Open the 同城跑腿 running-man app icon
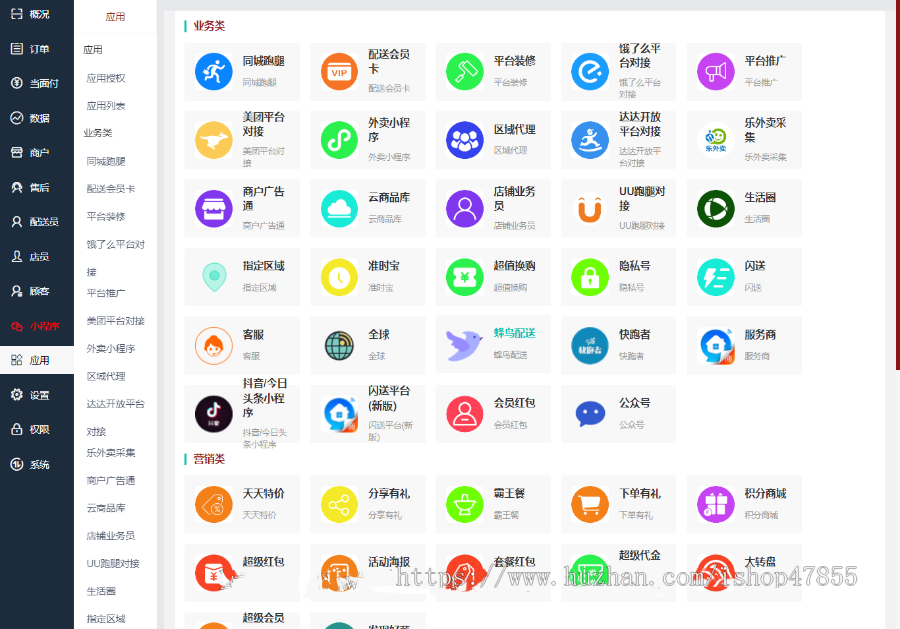Image resolution: width=900 pixels, height=629 pixels. [x=214, y=72]
